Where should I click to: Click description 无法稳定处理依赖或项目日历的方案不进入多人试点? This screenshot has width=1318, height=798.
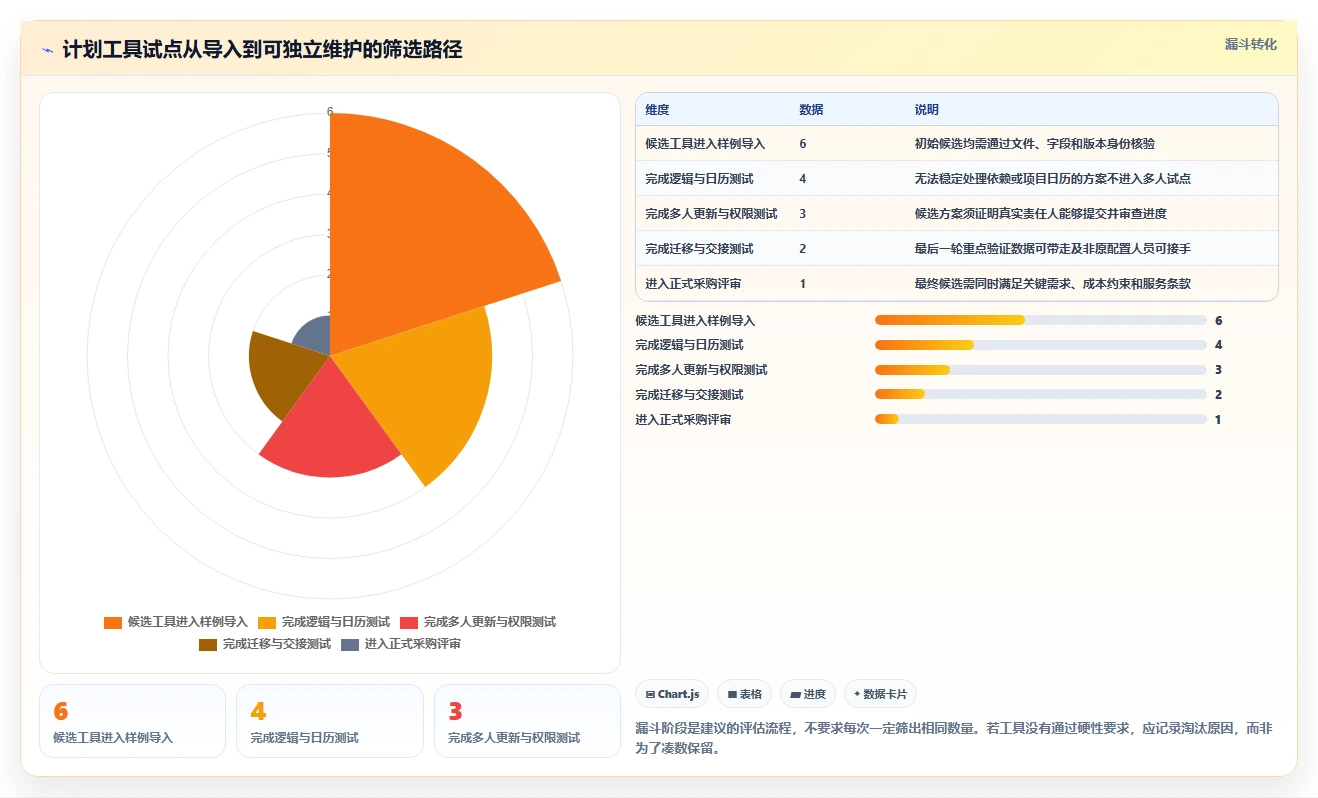[1053, 179]
